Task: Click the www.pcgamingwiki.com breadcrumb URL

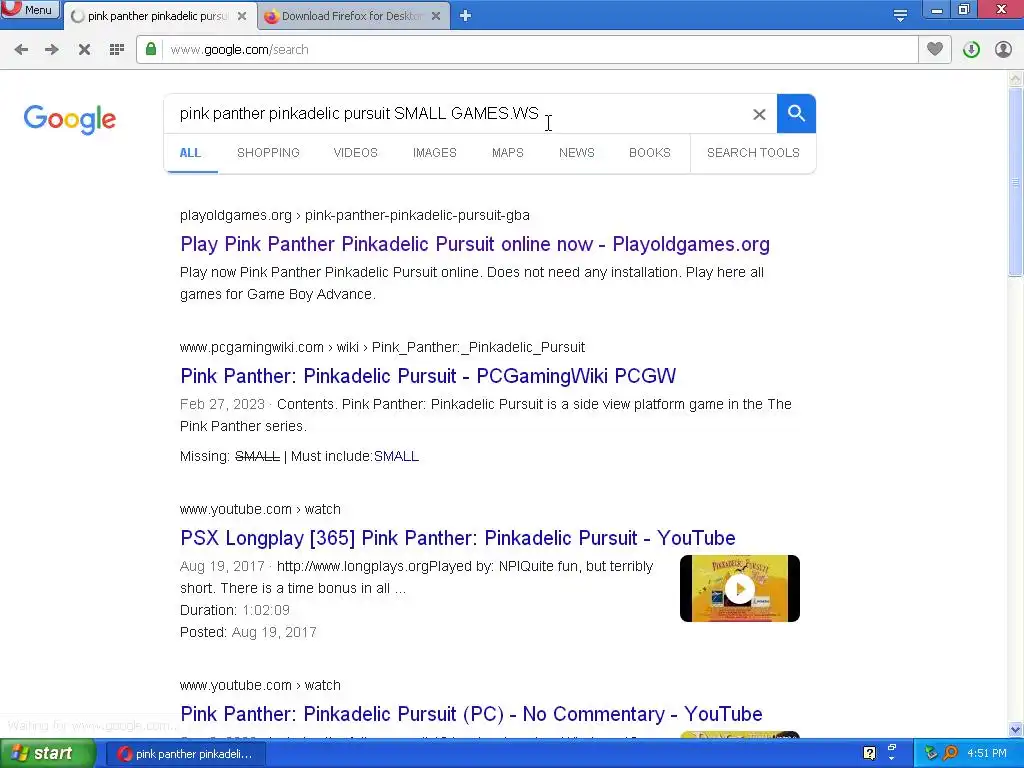Action: point(382,347)
